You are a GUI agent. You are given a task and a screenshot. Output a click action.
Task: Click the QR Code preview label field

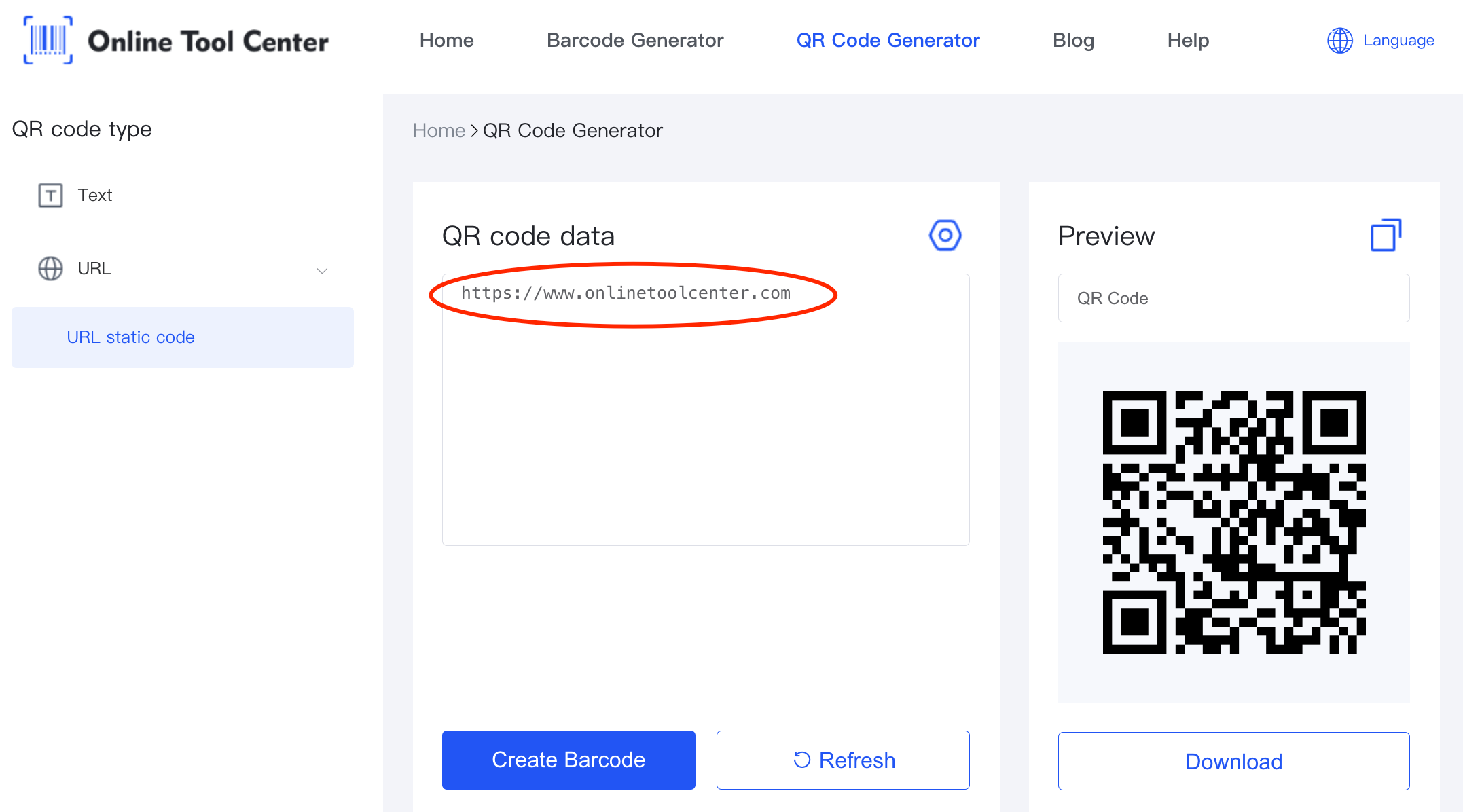coord(1232,298)
